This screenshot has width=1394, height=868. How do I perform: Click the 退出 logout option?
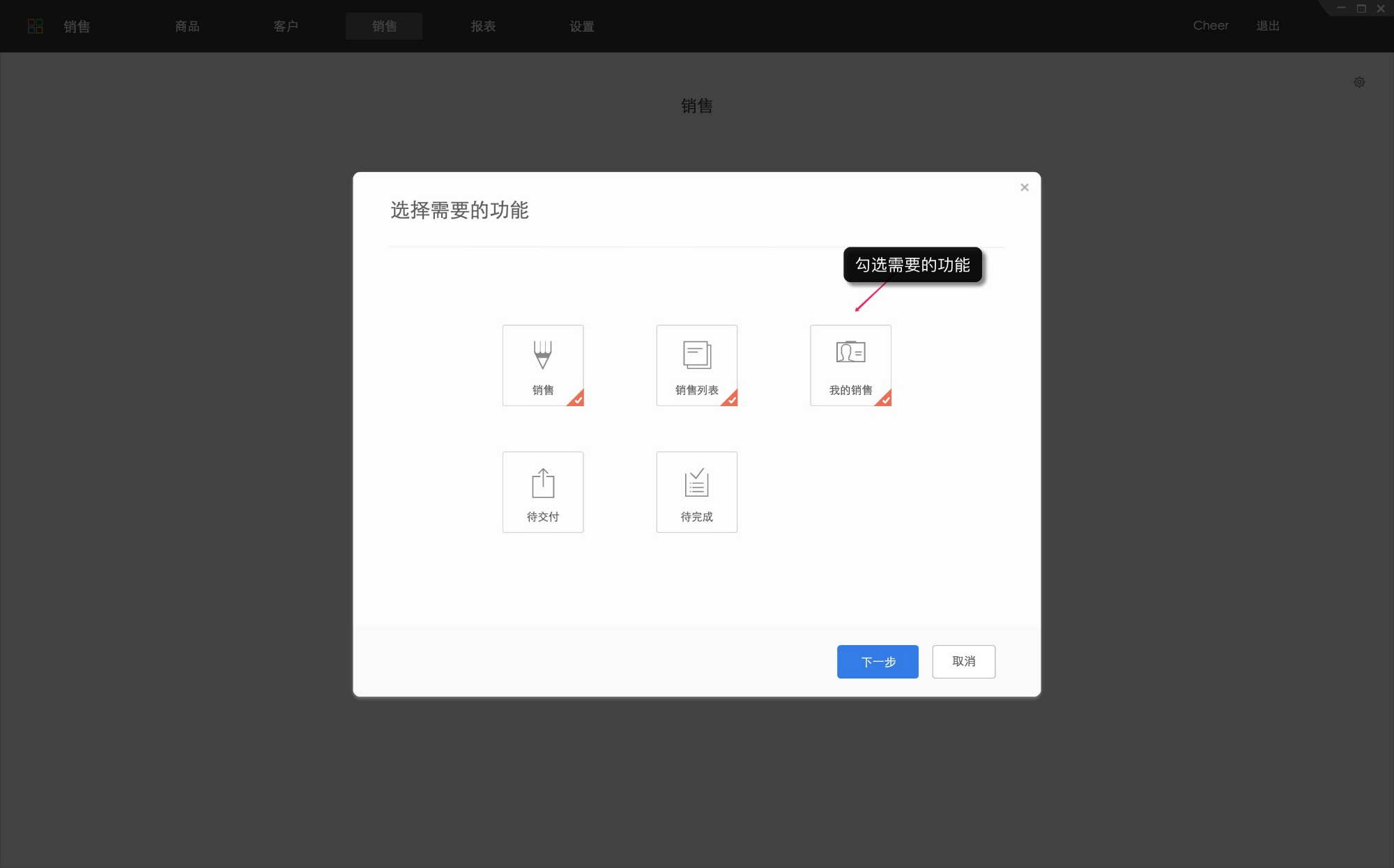(1267, 26)
